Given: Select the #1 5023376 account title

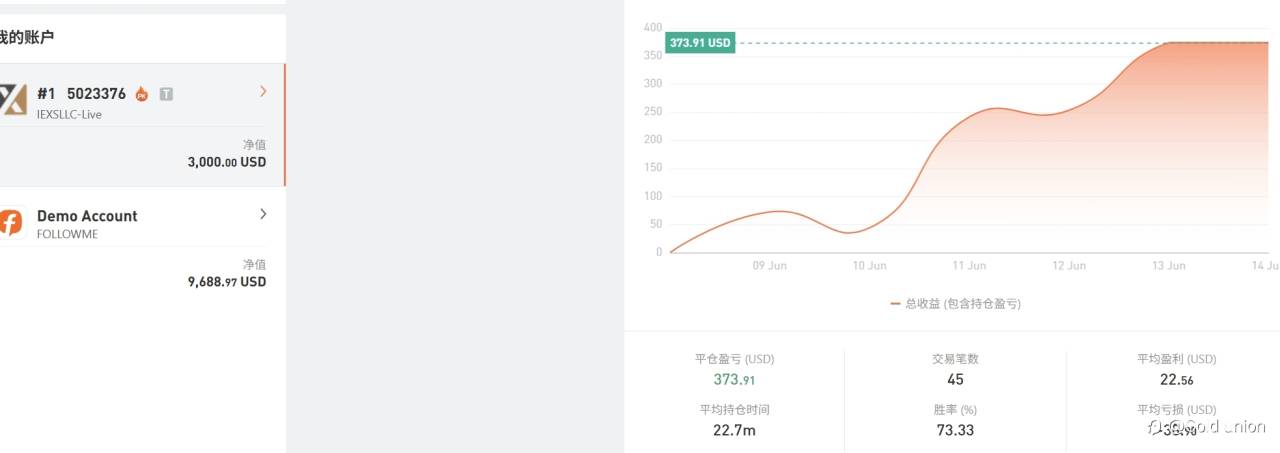Looking at the screenshot, I should (x=81, y=94).
